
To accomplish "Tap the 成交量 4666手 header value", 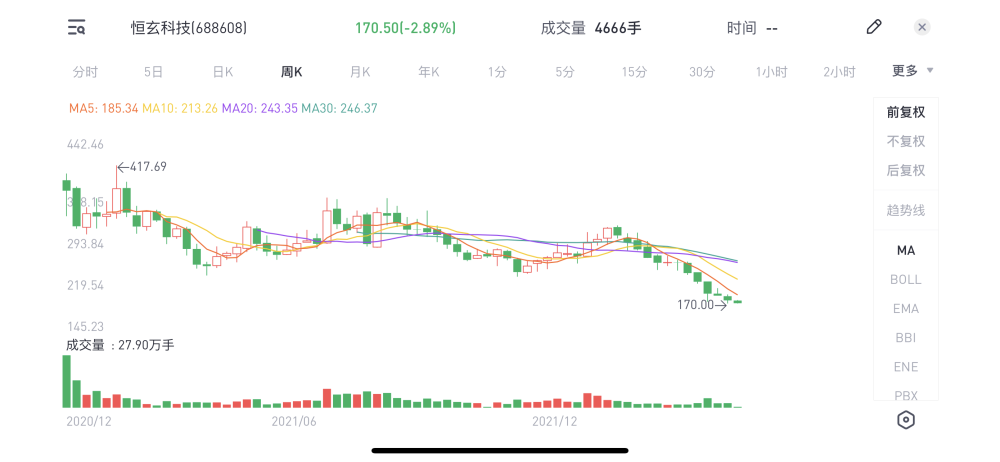I will (591, 27).
